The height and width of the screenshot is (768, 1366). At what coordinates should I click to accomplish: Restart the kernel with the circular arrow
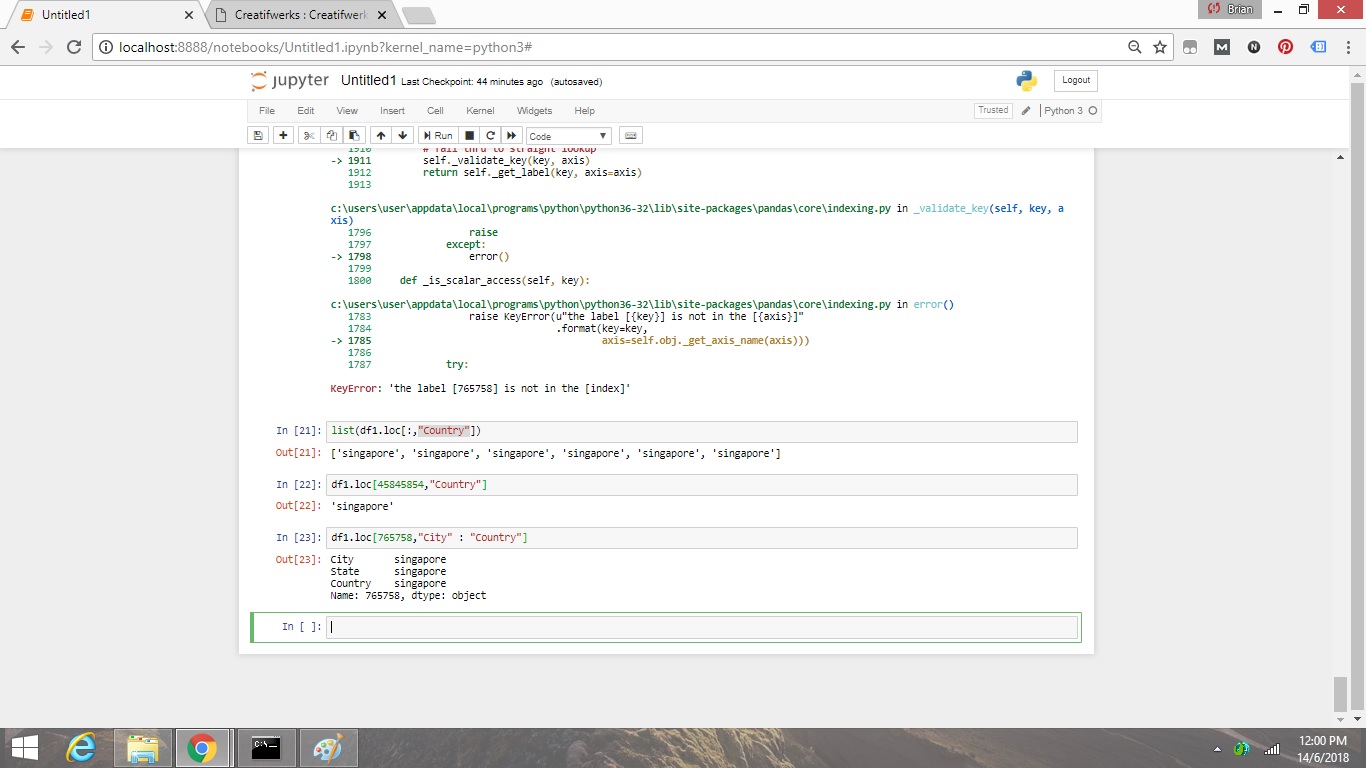[x=490, y=135]
